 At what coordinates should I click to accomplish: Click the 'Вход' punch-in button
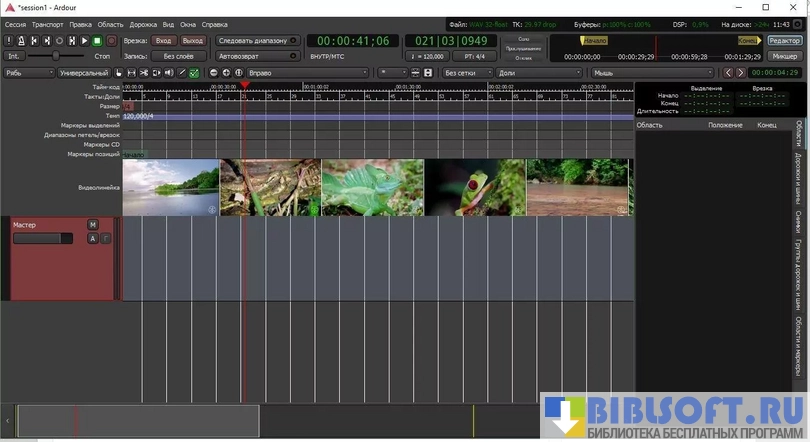(x=163, y=41)
